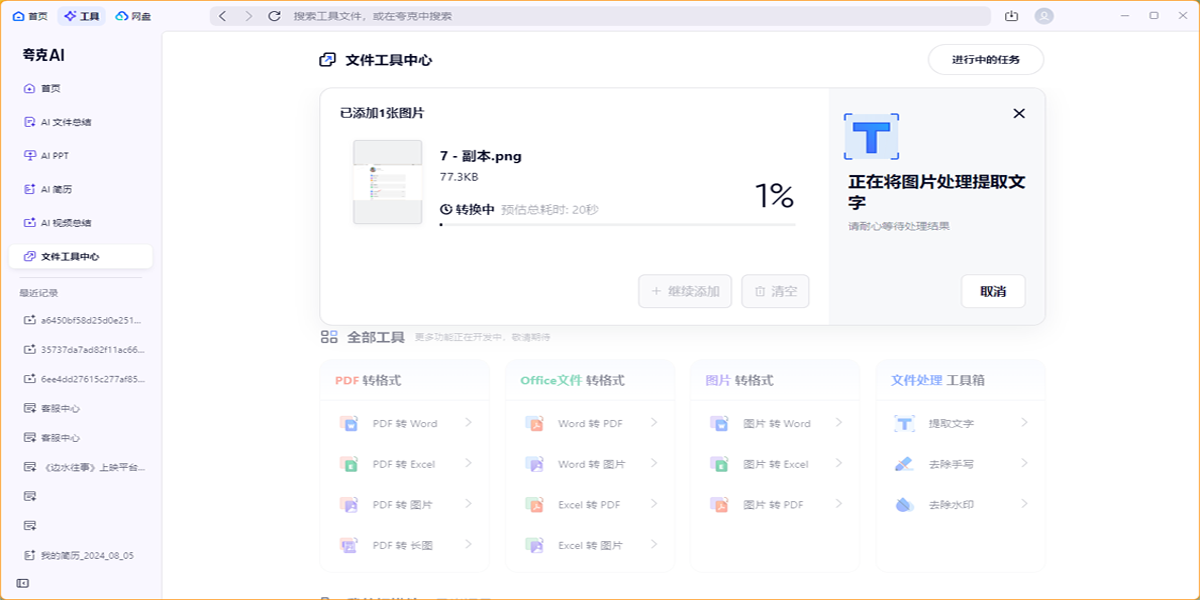Screen dimensions: 1200x600
Task: Open AI 视频总结 in sidebar
Action: [x=65, y=223]
